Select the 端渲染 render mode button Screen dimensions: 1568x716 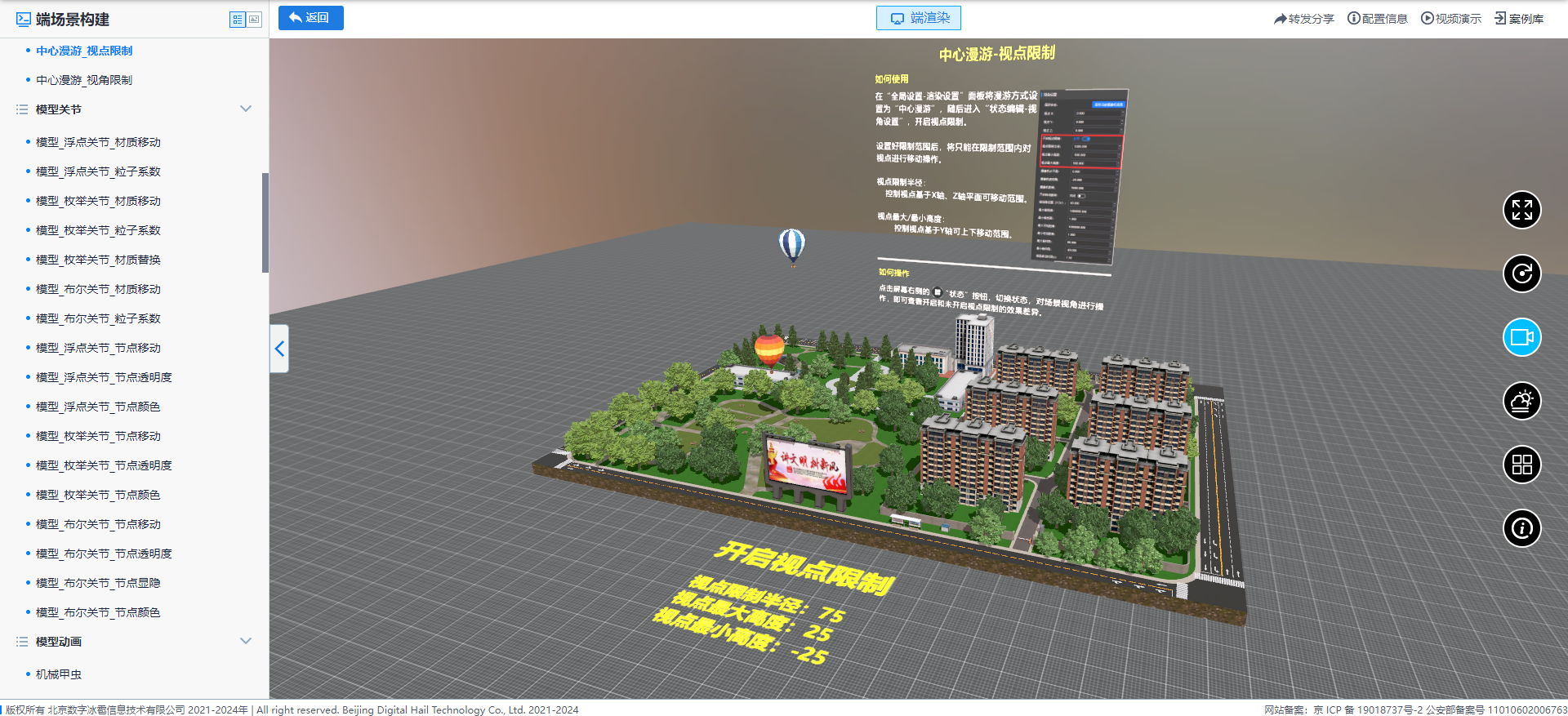[919, 18]
